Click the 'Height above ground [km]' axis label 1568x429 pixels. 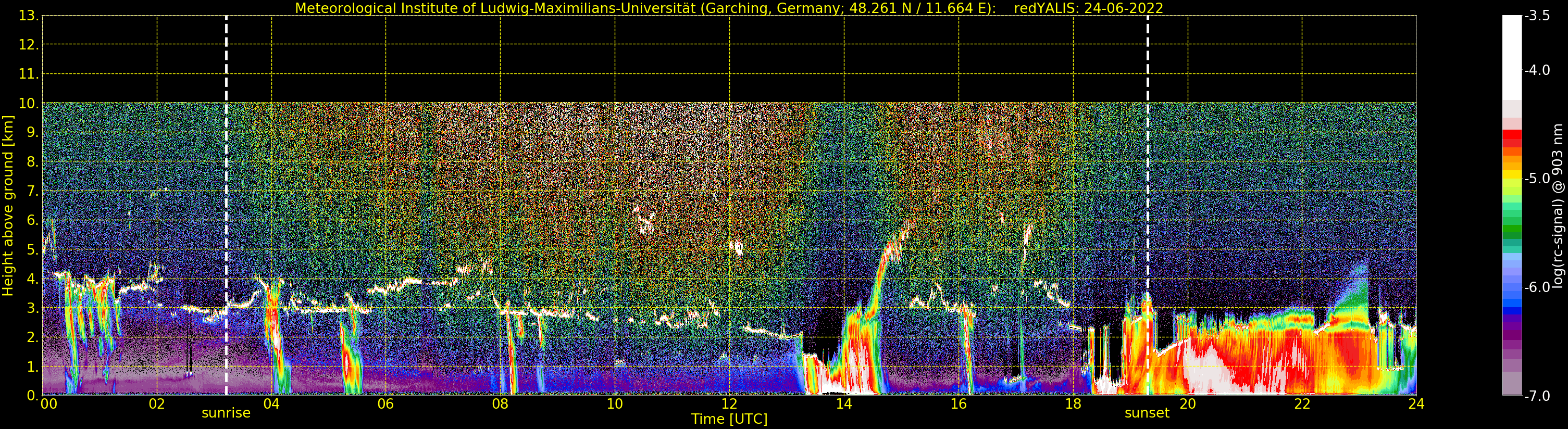8,206
